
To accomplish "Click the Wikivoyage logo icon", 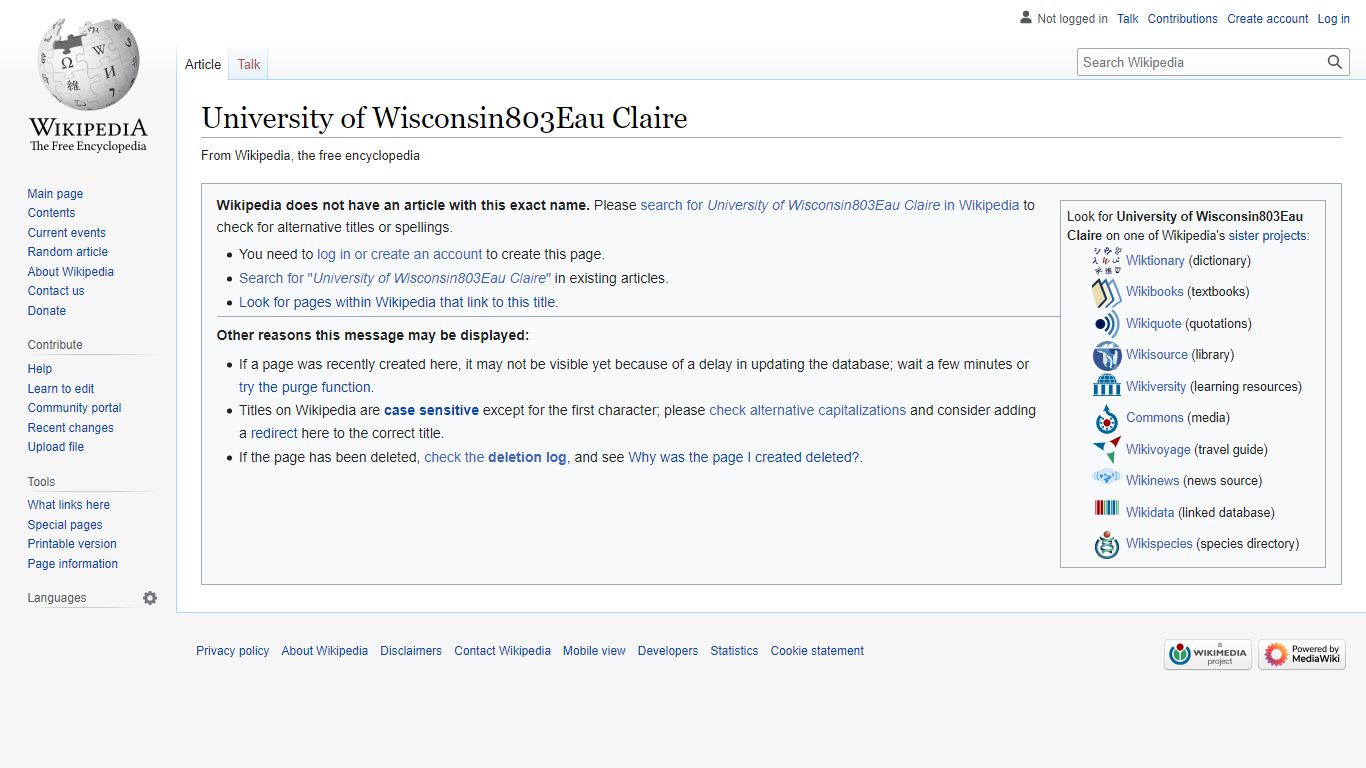I will [x=1107, y=450].
